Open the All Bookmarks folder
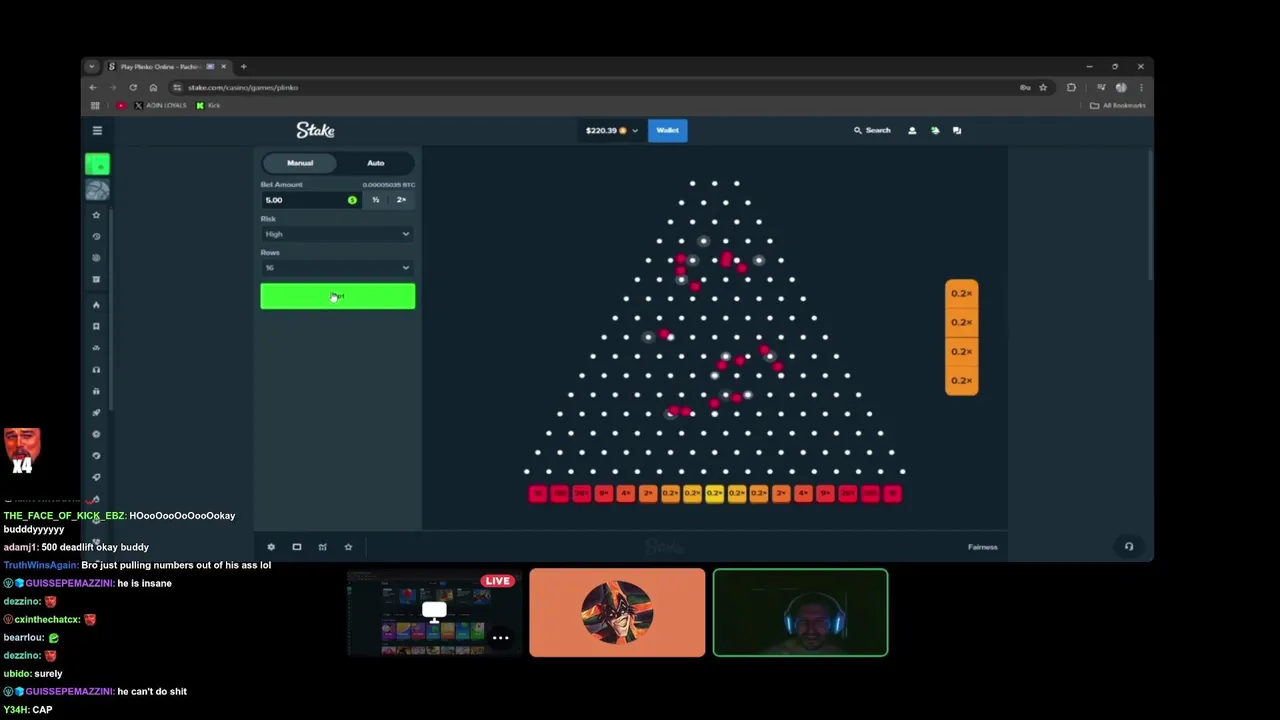Viewport: 1280px width, 720px height. coord(1118,105)
